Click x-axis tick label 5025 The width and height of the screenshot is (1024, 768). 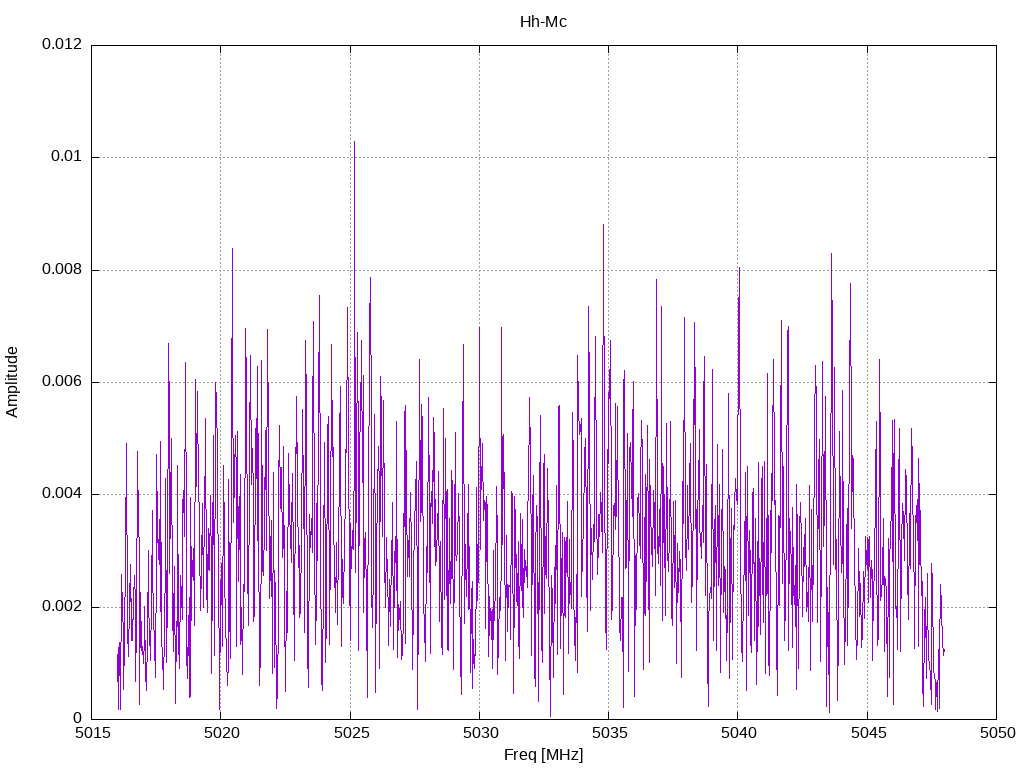(x=351, y=733)
